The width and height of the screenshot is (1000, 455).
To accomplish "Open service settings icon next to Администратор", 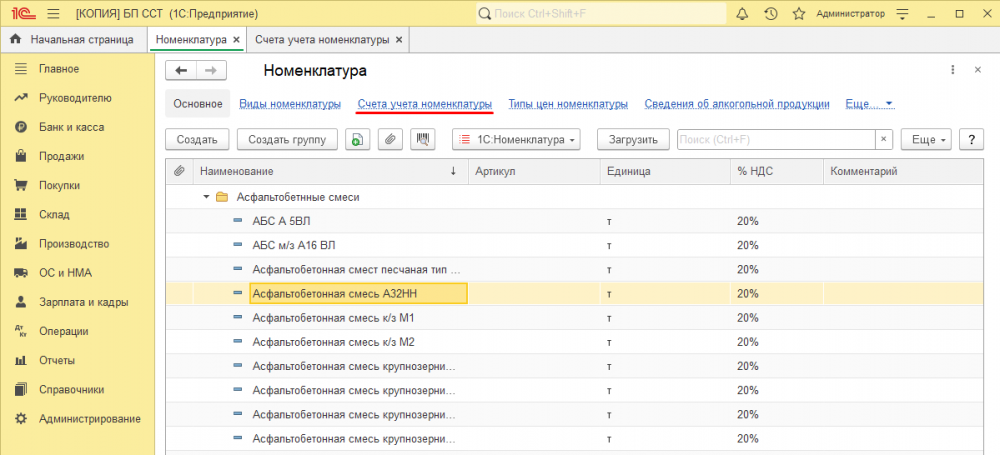I will 902,13.
